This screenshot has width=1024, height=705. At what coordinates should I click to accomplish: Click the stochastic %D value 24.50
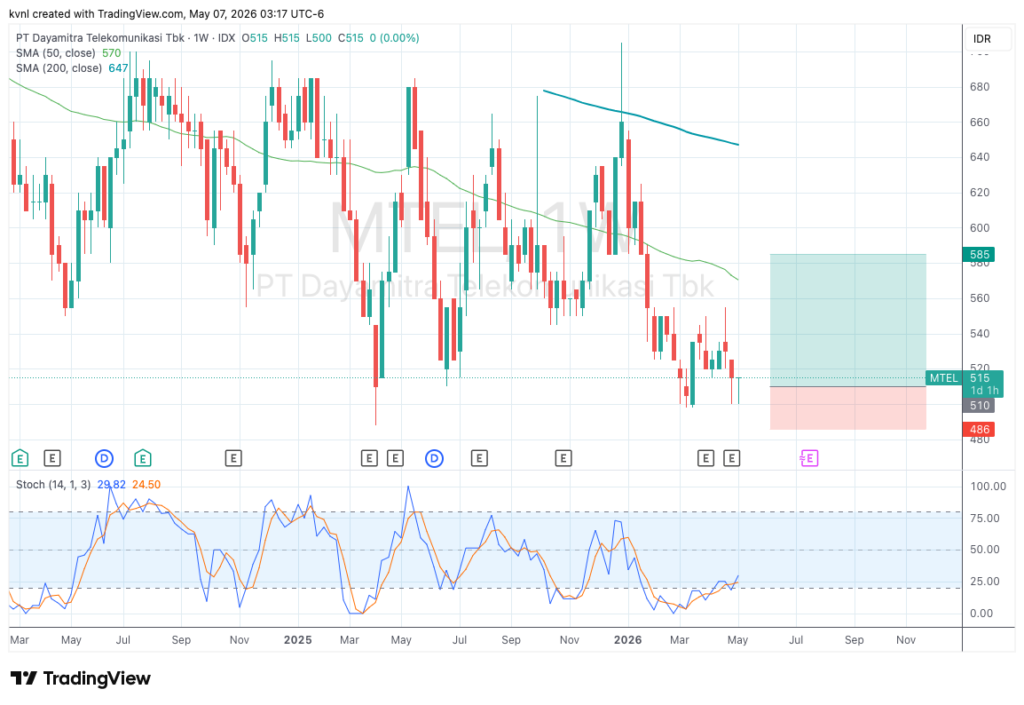click(x=146, y=484)
